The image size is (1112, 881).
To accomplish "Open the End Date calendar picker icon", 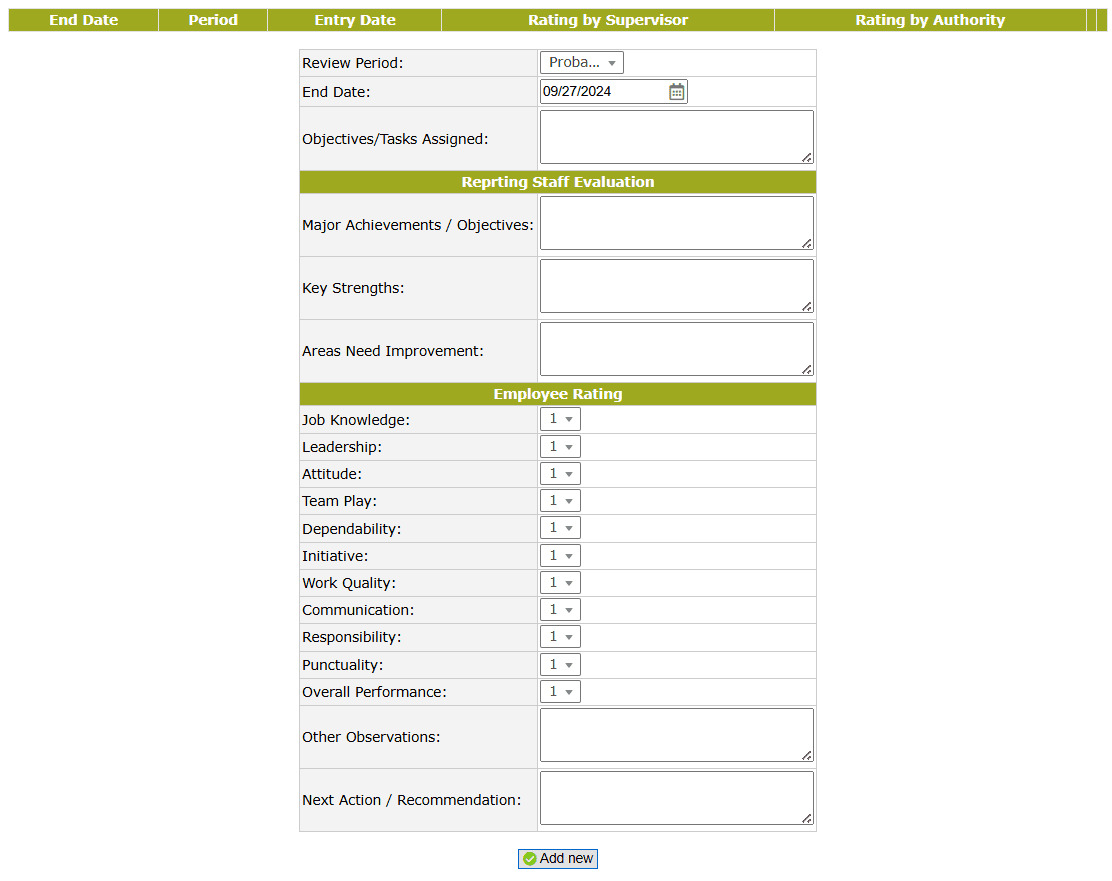I will coord(677,92).
